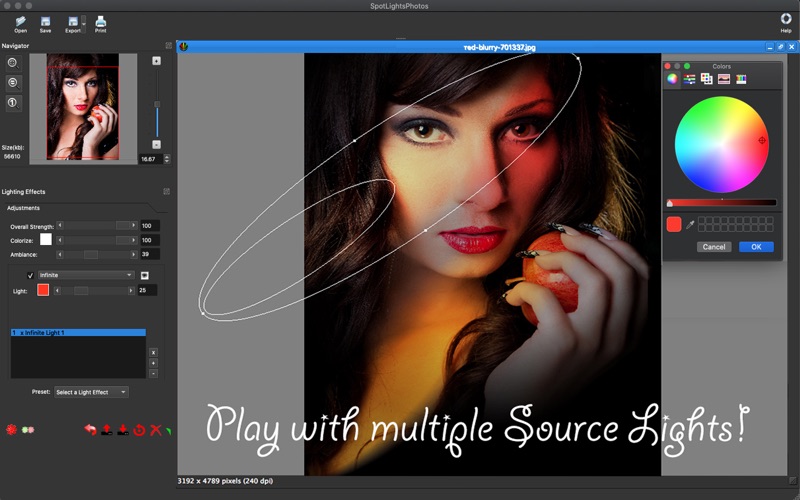Viewport: 800px width, 500px height.
Task: Click the Ambiance slider thumb
Action: (x=91, y=254)
